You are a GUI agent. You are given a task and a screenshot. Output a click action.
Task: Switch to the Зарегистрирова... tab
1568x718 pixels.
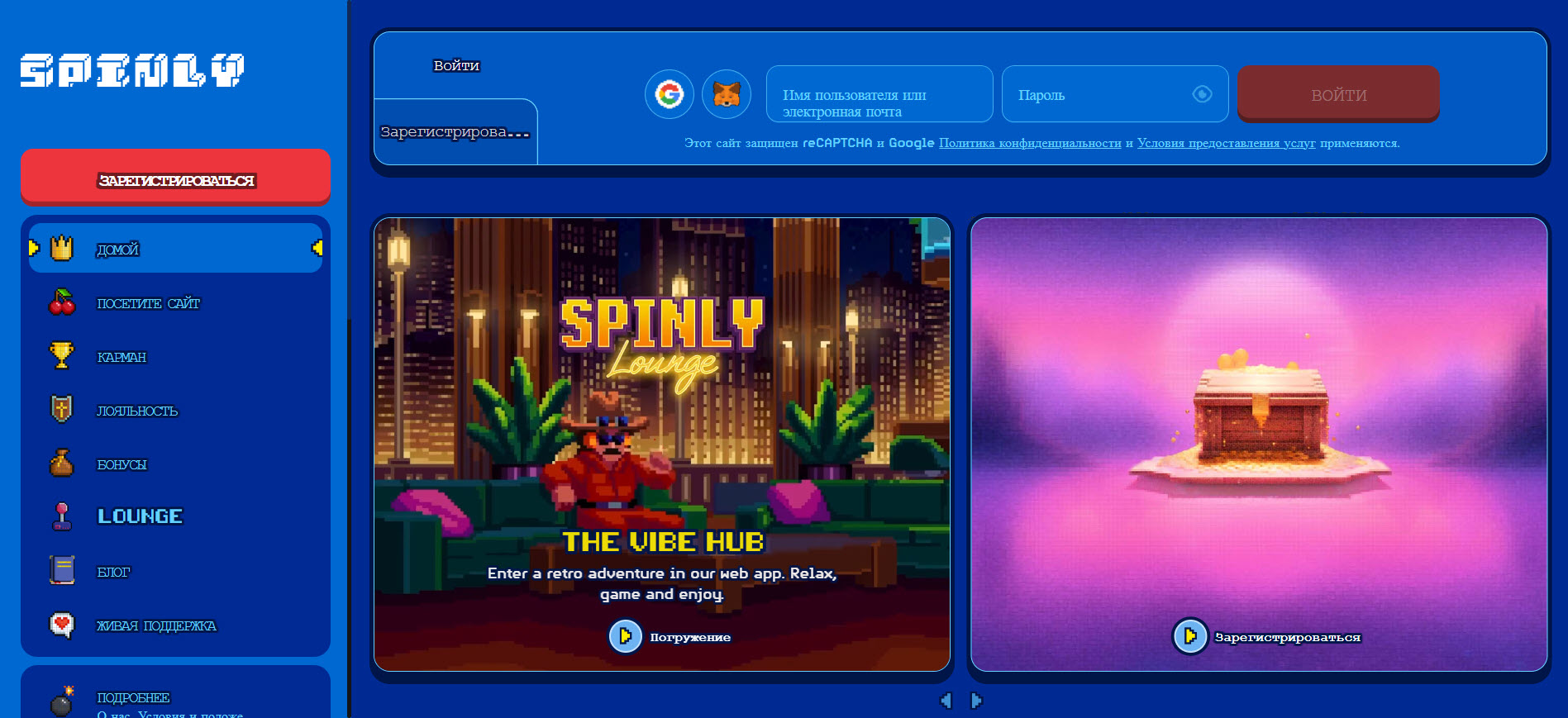455,132
